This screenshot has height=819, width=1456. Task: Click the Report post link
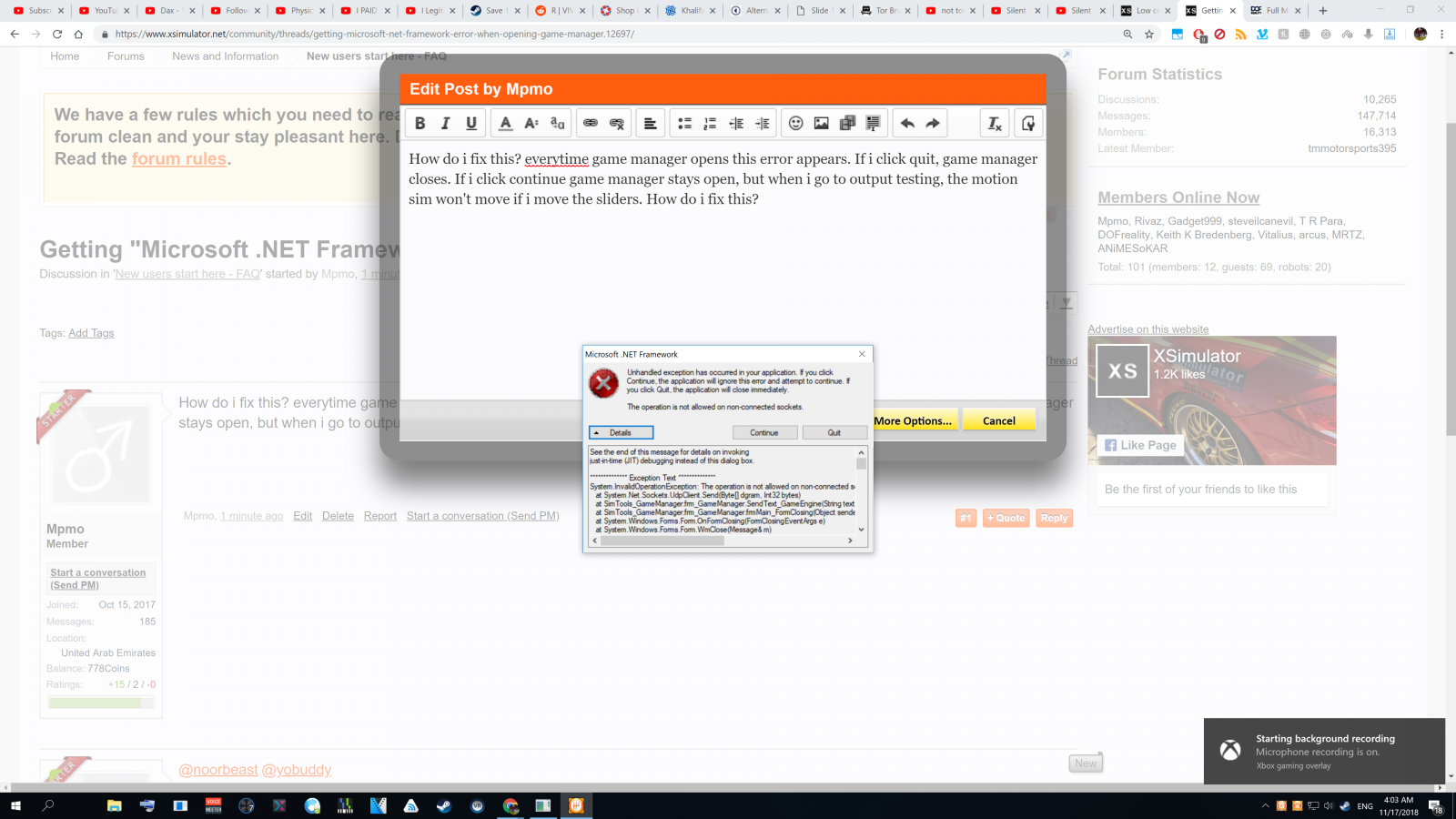(380, 516)
